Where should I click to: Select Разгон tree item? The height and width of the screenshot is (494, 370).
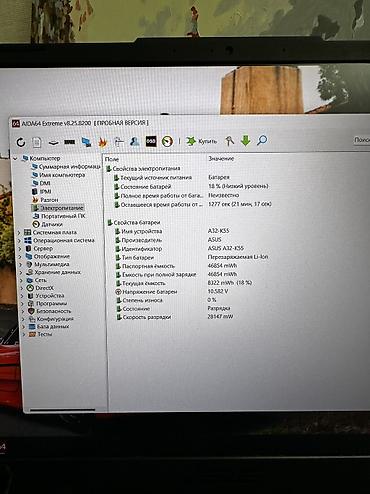[x=45, y=200]
